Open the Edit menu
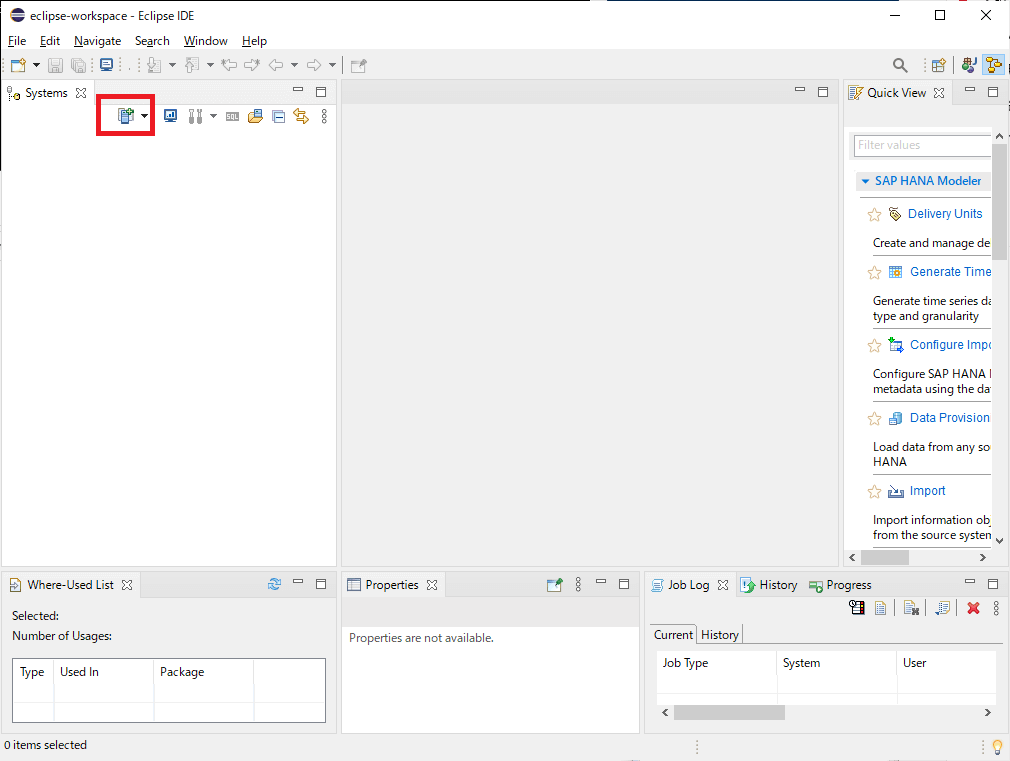The image size is (1010, 761). click(50, 41)
